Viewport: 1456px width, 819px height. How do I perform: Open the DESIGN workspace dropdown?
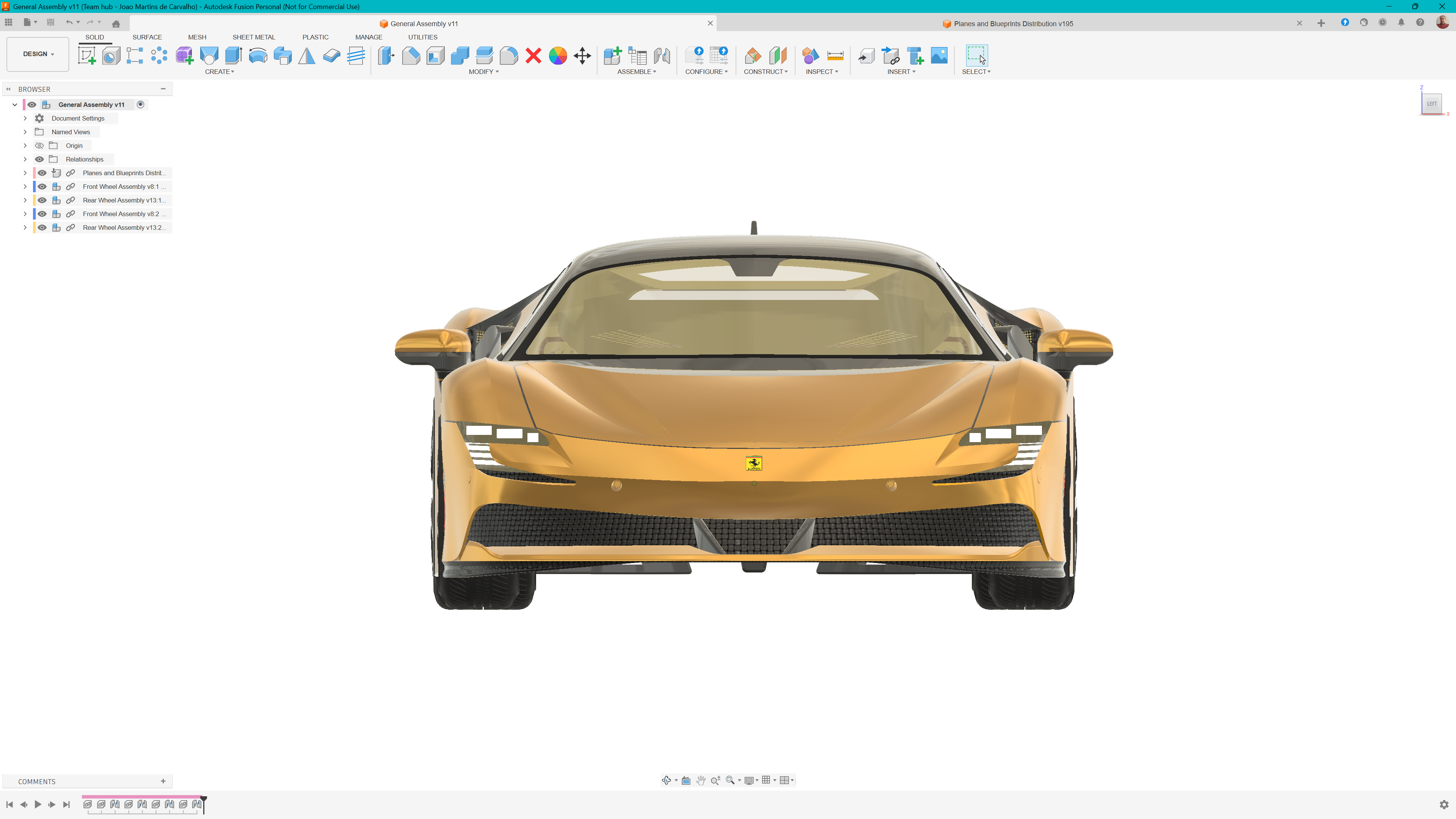[x=38, y=54]
